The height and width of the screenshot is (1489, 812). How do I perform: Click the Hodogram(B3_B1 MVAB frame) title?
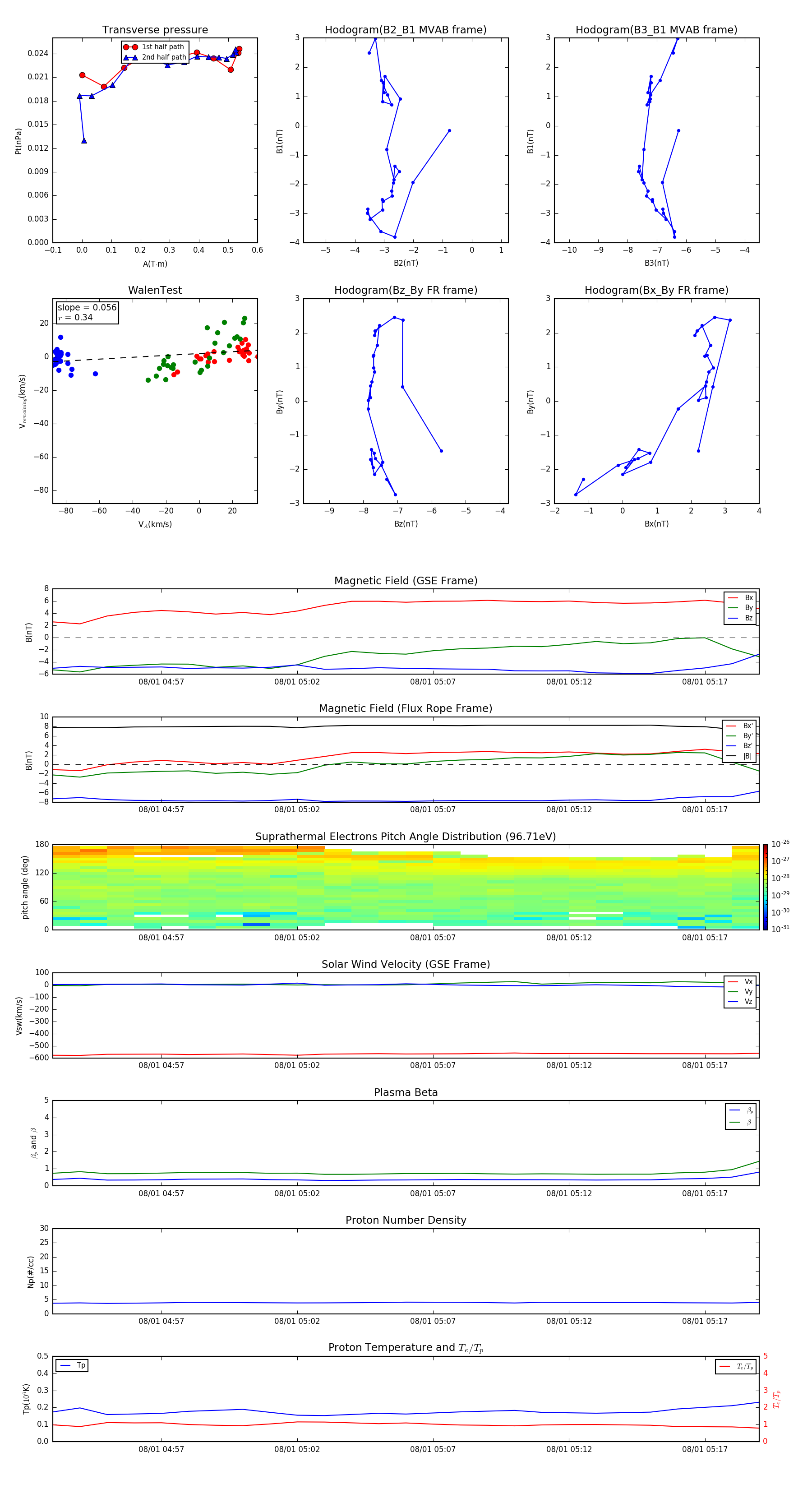pyautogui.click(x=656, y=29)
